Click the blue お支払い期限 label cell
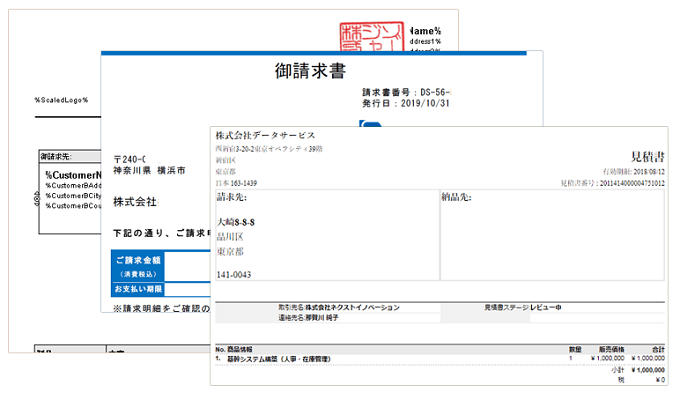Image resolution: width=680 pixels, height=400 pixels. point(138,289)
